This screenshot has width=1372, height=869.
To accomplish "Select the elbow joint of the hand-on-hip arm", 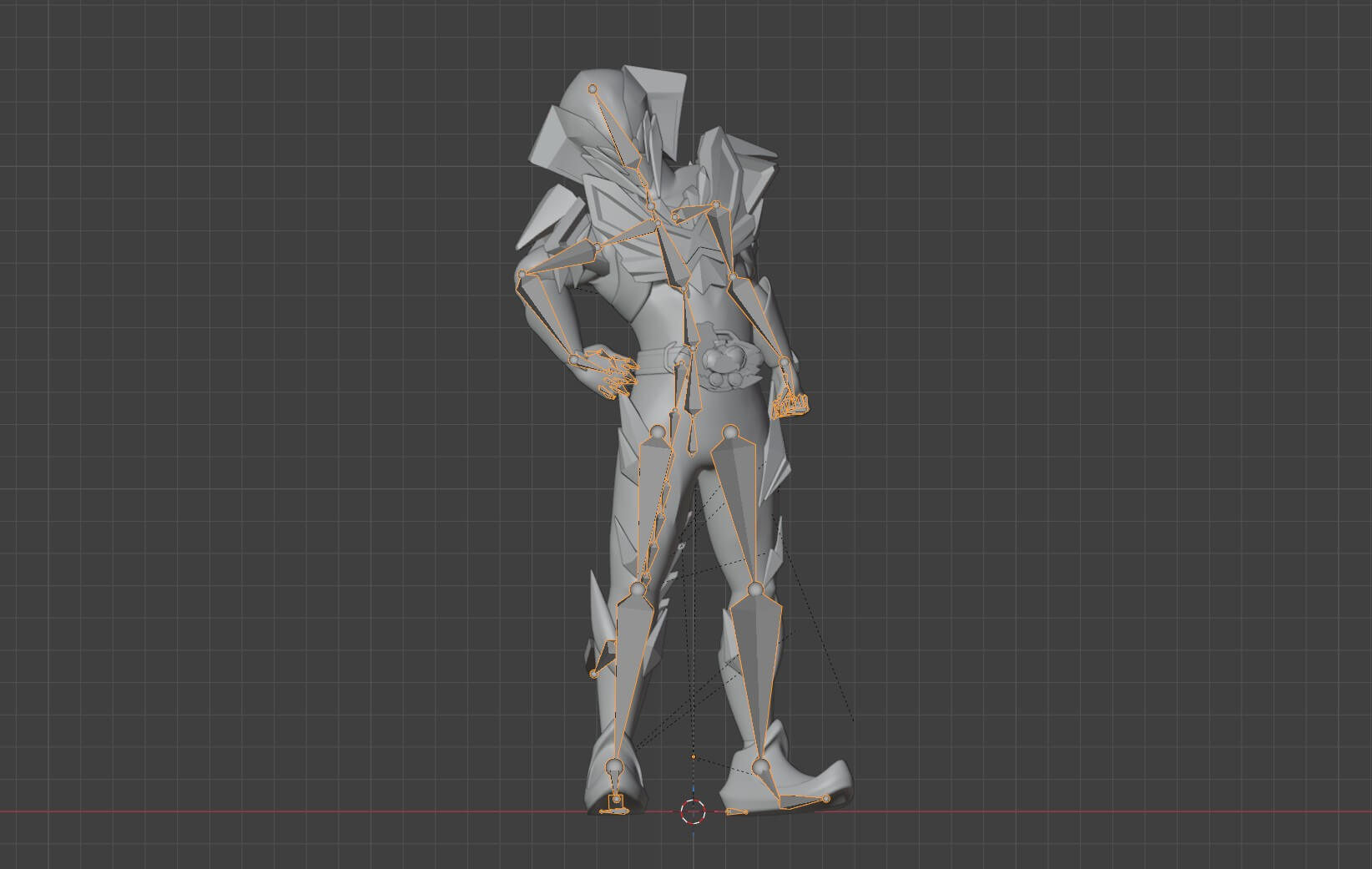I will [522, 275].
